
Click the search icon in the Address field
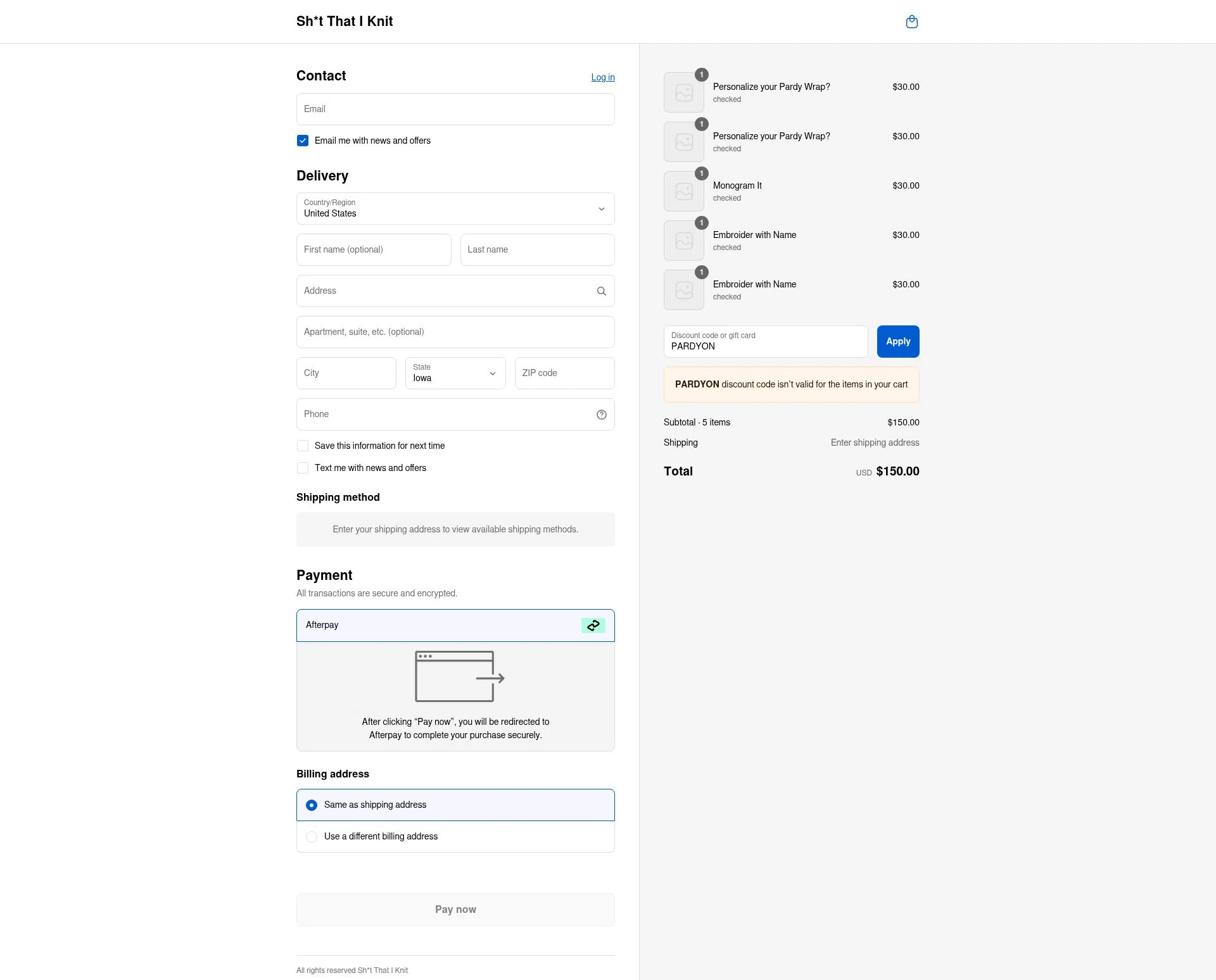point(601,291)
